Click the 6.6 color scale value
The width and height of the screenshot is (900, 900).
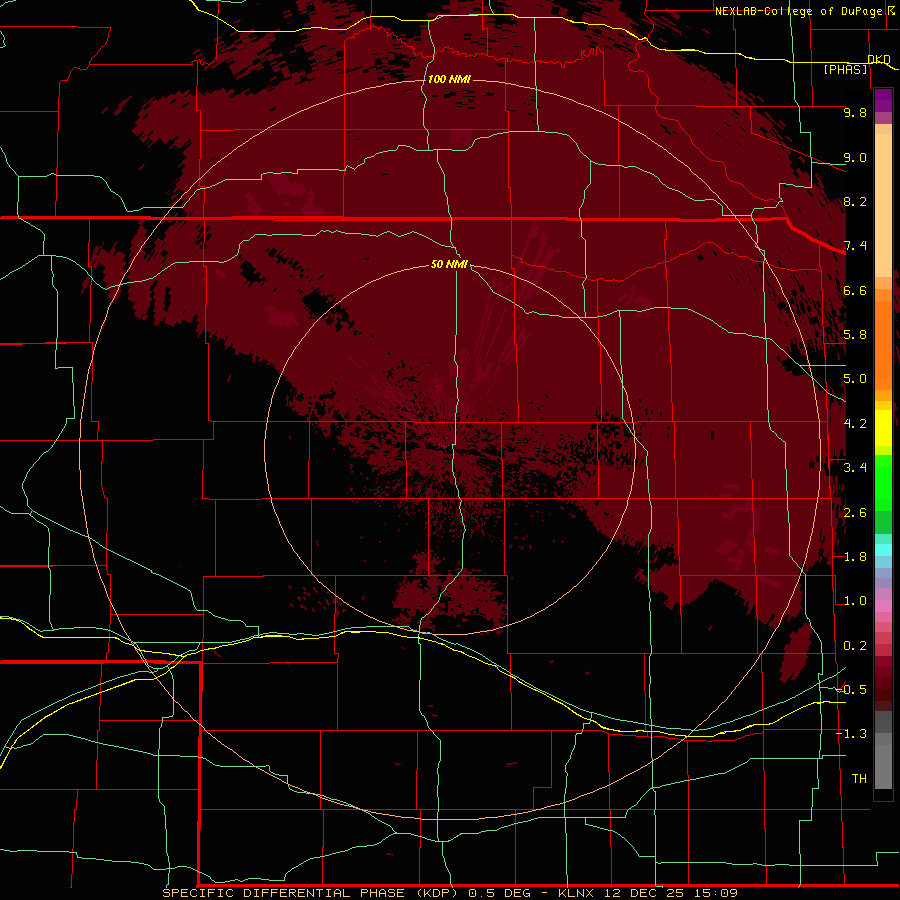coord(855,290)
